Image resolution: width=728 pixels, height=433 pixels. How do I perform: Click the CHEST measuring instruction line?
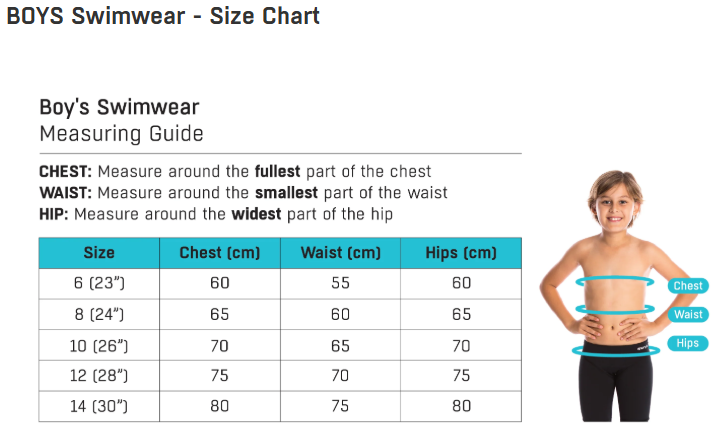tap(235, 171)
